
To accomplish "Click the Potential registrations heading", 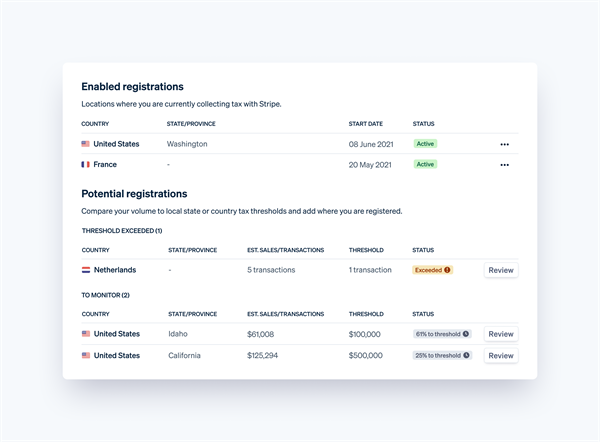I will click(134, 194).
